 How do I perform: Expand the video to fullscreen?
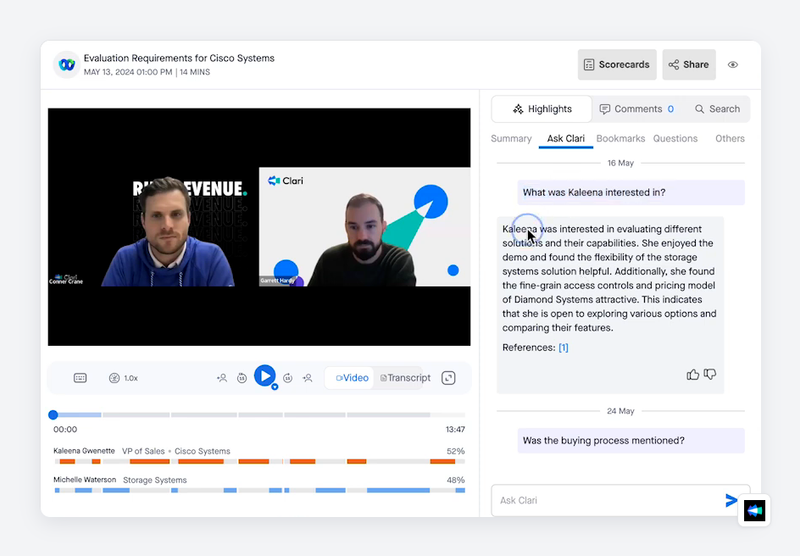(x=448, y=378)
